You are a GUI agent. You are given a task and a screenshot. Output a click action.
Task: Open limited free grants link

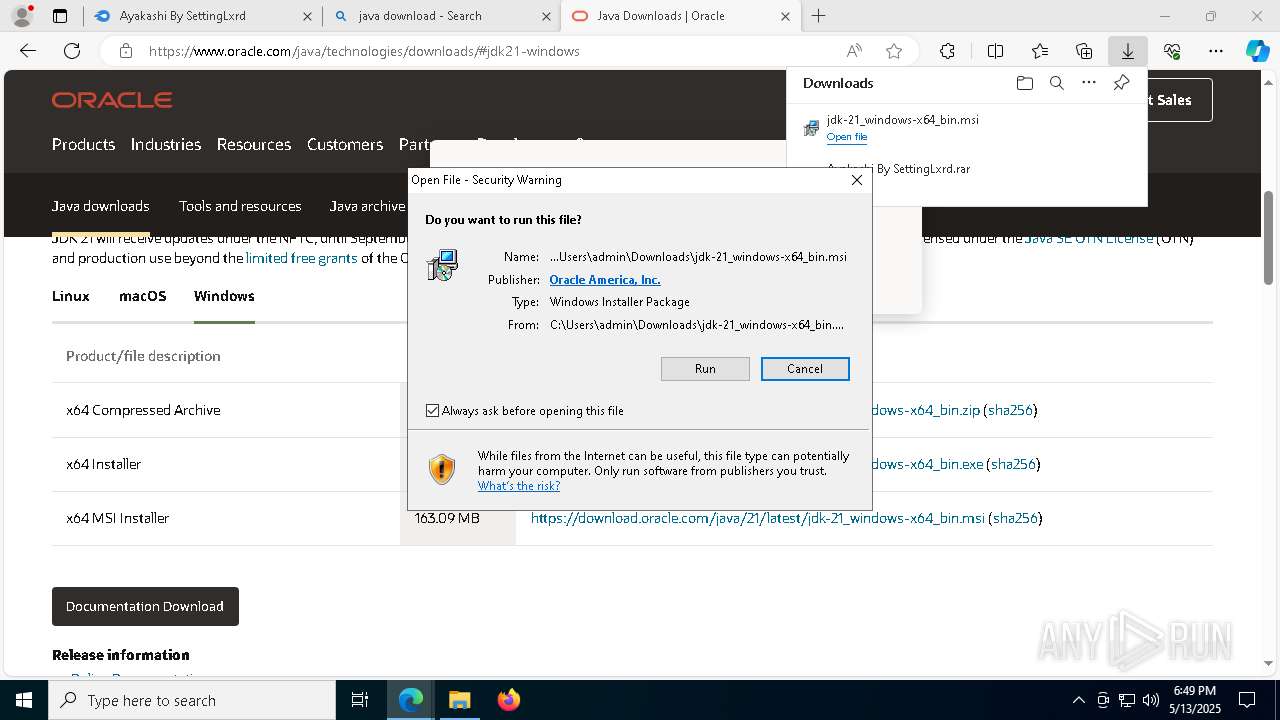coord(302,258)
